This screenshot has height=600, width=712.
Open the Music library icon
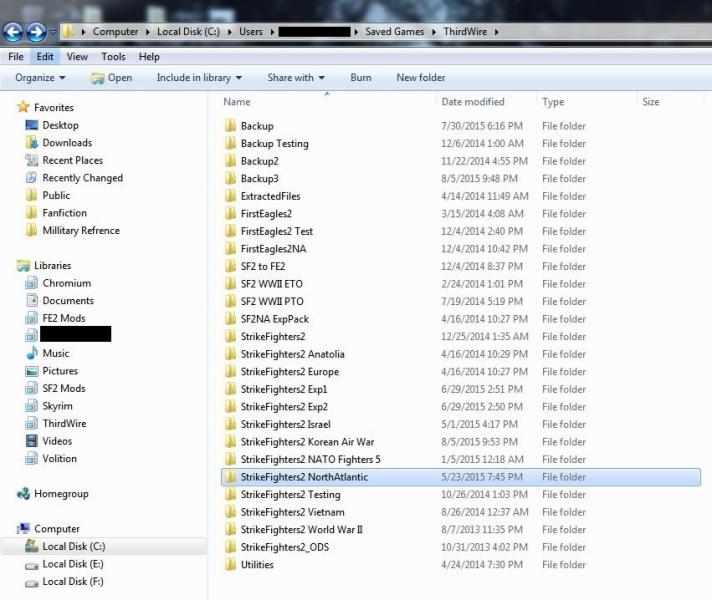[x=32, y=353]
